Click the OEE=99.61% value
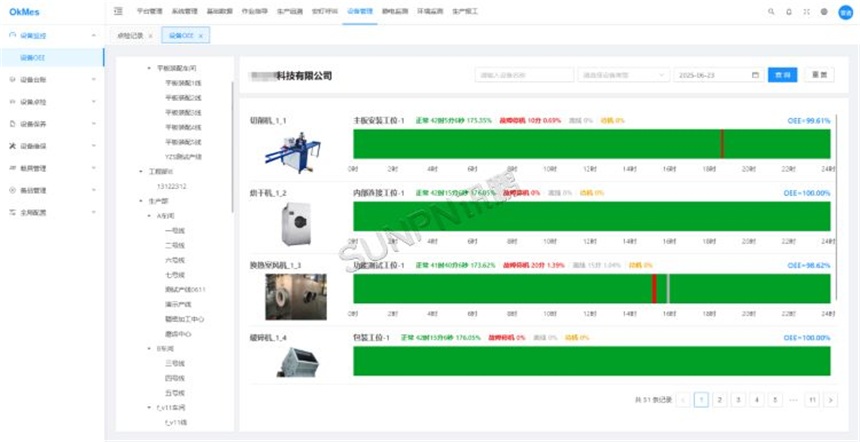Screen dimensions: 860x442 809,121
